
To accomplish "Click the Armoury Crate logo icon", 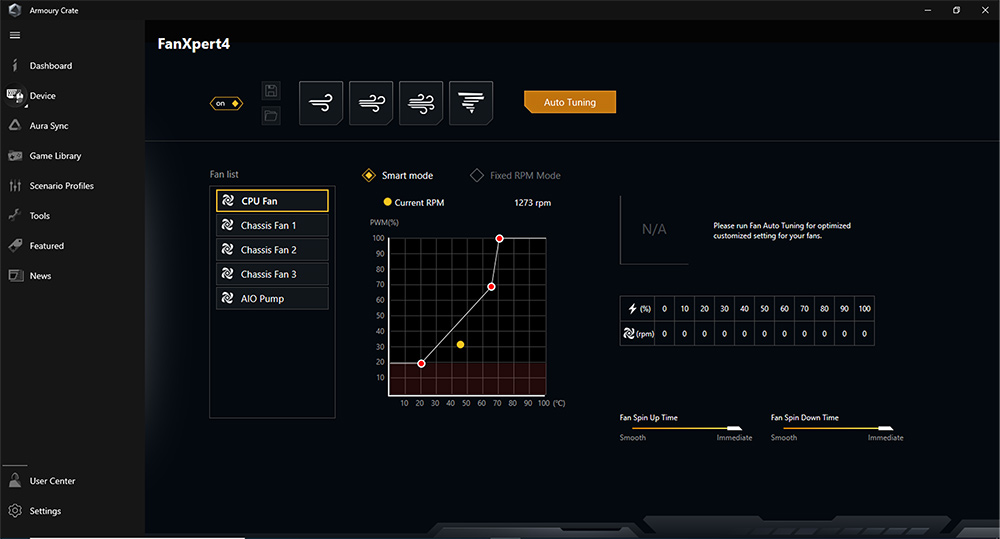I will coord(15,10).
